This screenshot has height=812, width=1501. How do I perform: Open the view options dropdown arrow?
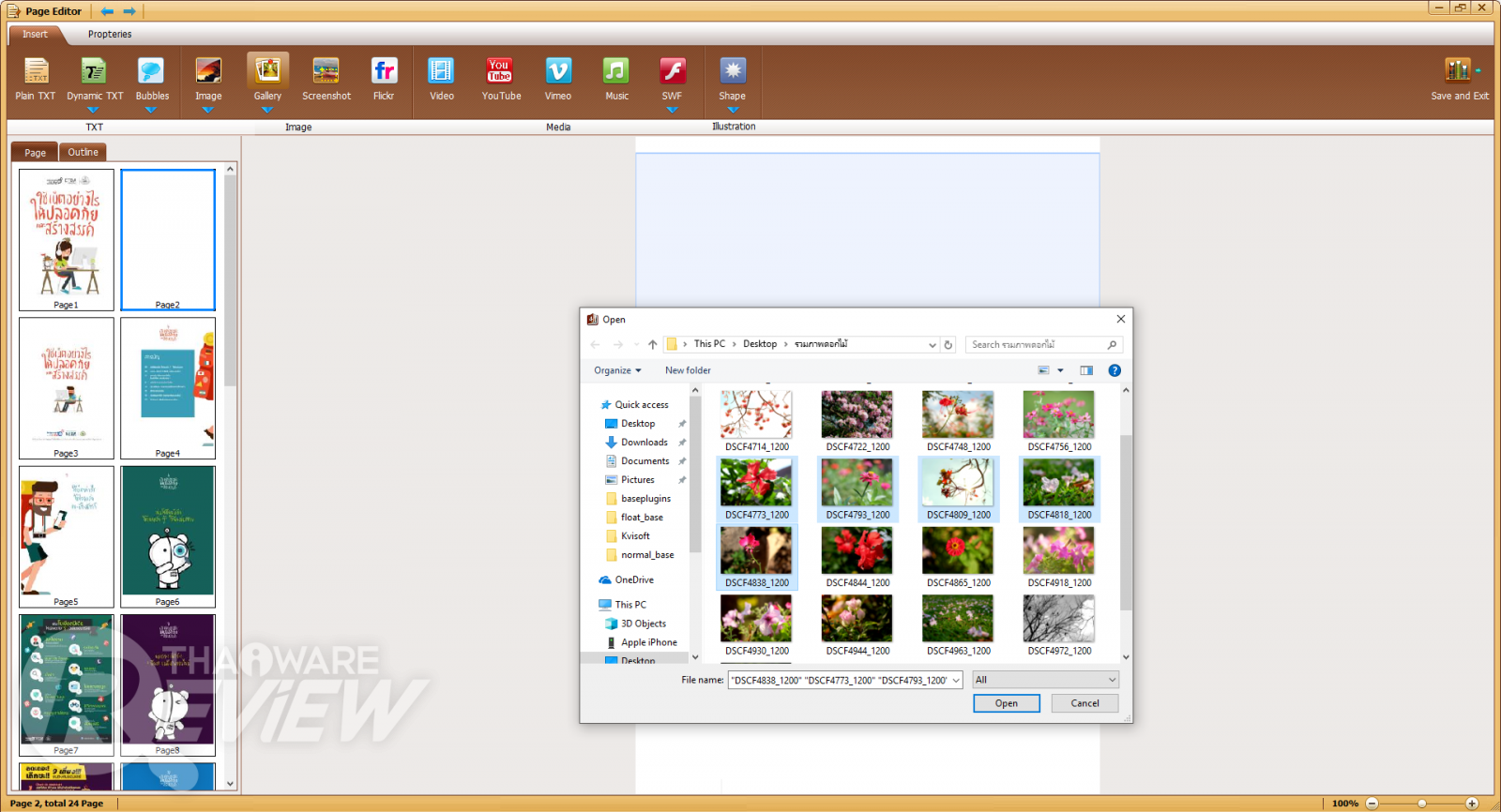1061,370
